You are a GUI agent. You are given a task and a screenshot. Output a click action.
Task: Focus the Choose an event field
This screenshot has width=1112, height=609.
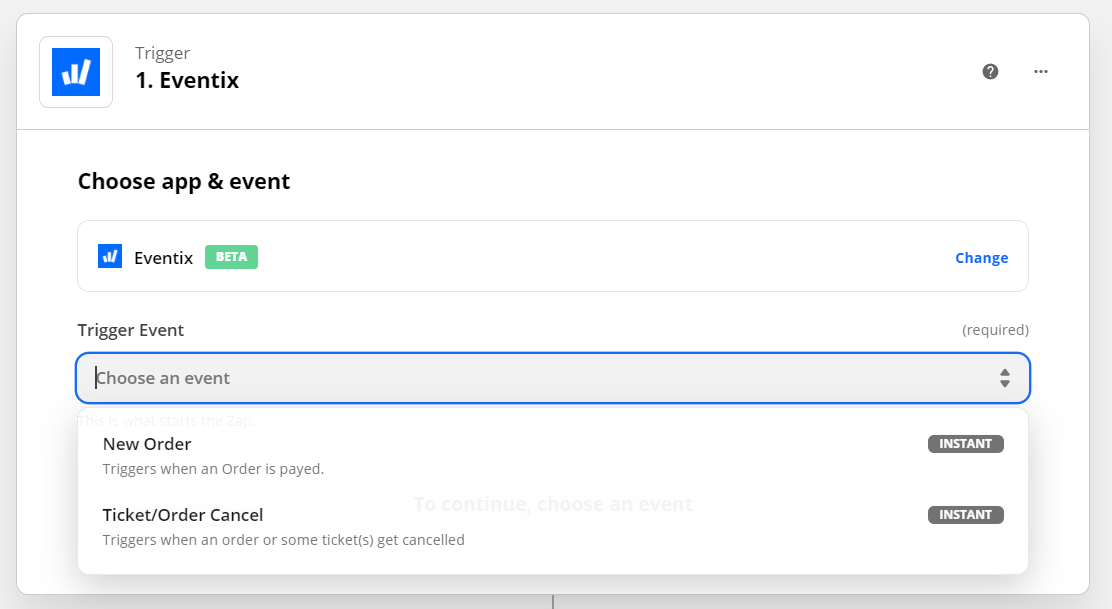(x=552, y=378)
